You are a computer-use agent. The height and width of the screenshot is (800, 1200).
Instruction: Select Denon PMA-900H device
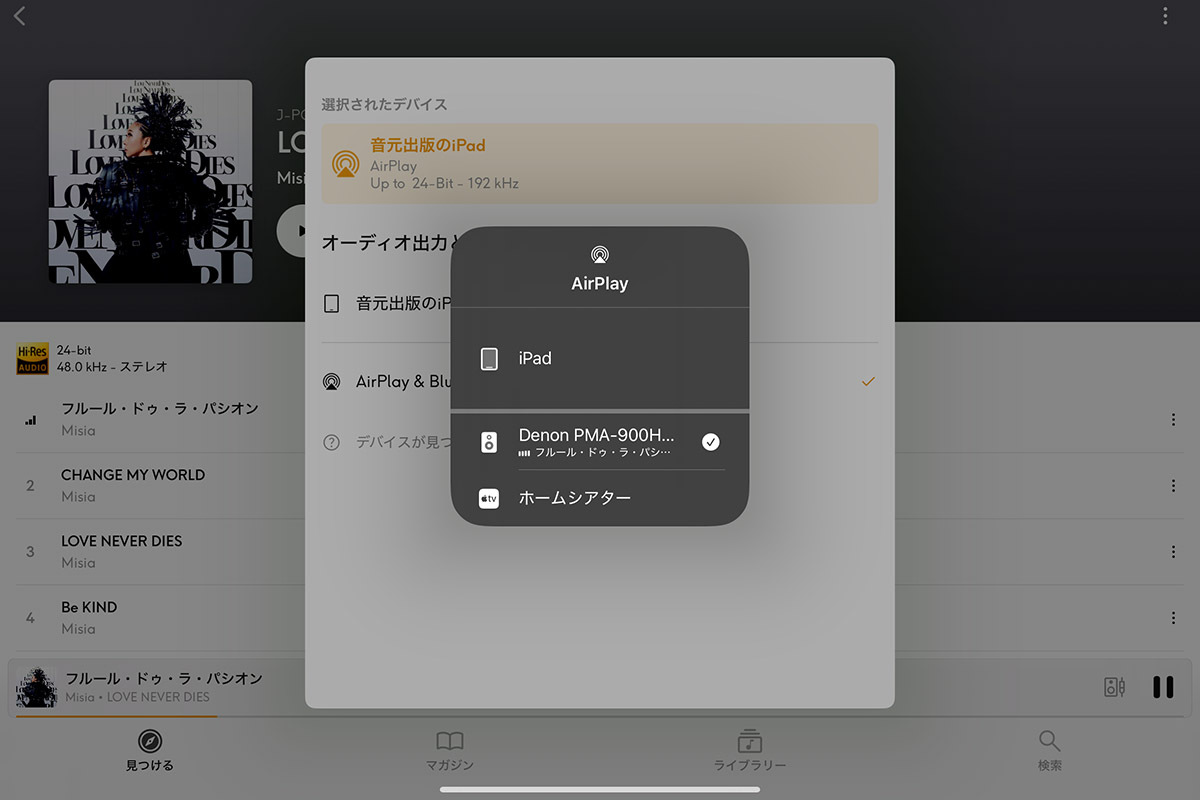[600, 442]
